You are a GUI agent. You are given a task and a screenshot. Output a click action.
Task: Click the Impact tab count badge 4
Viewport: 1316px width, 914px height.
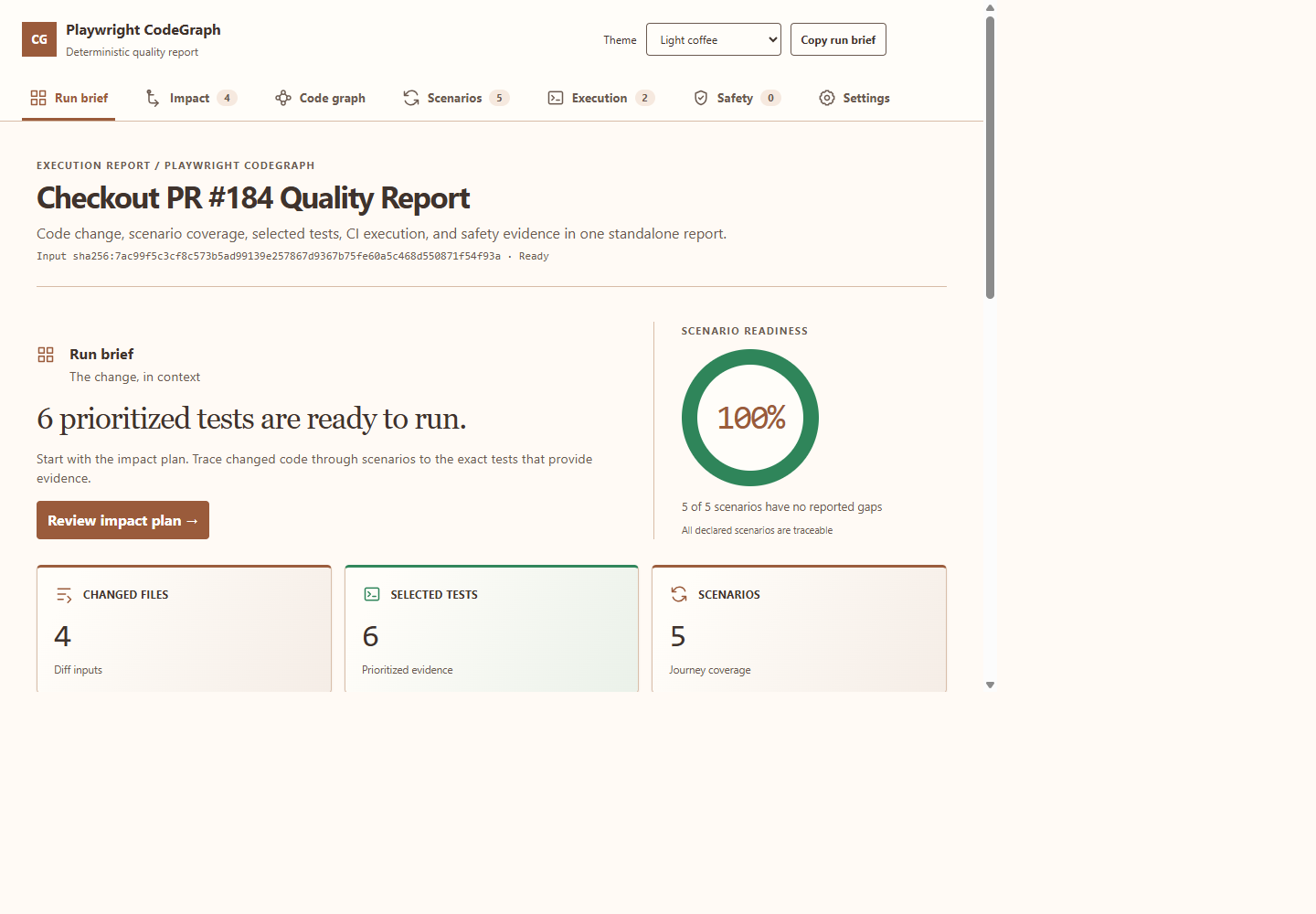(227, 98)
